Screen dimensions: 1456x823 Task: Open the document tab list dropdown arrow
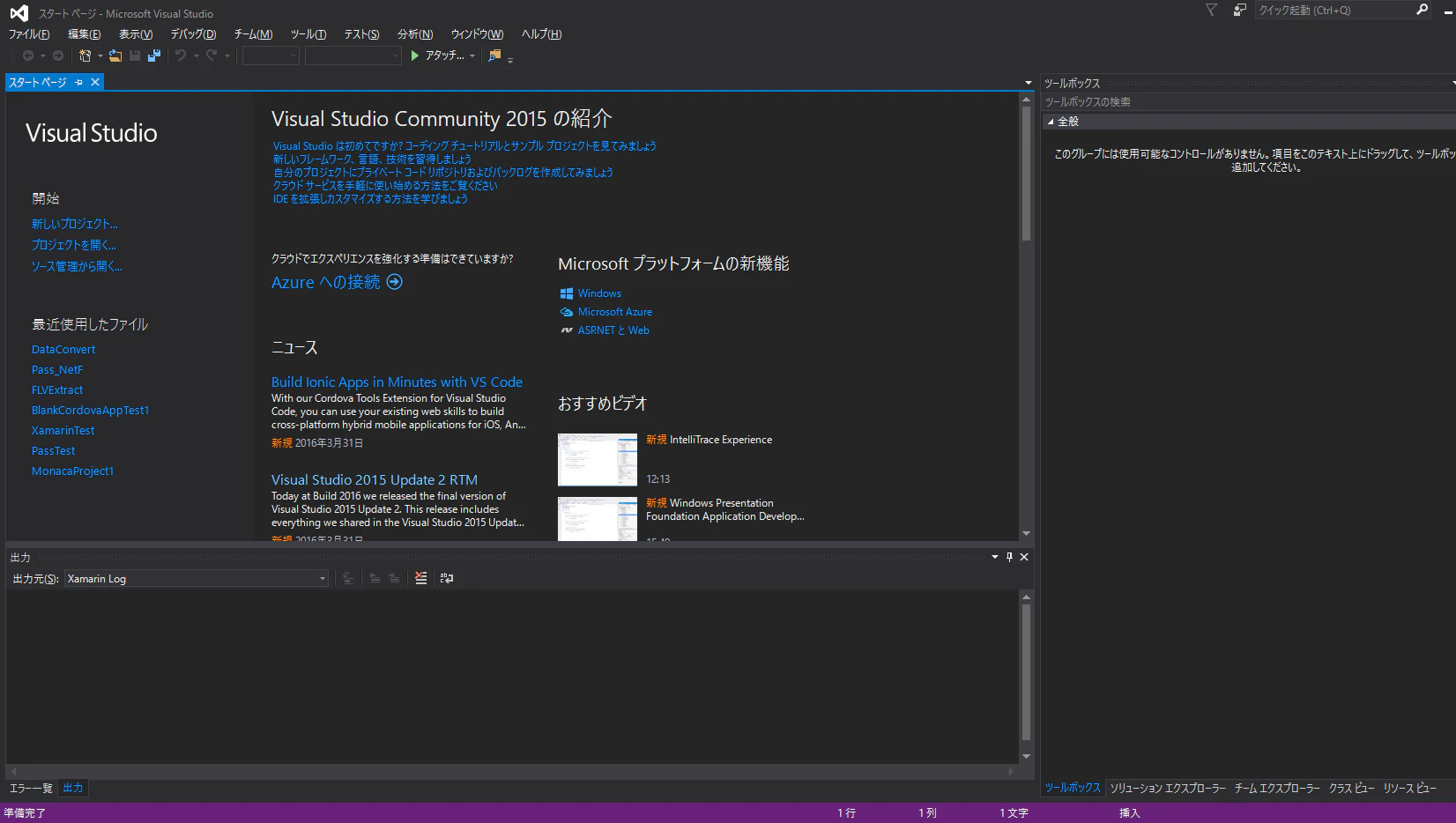point(1028,83)
